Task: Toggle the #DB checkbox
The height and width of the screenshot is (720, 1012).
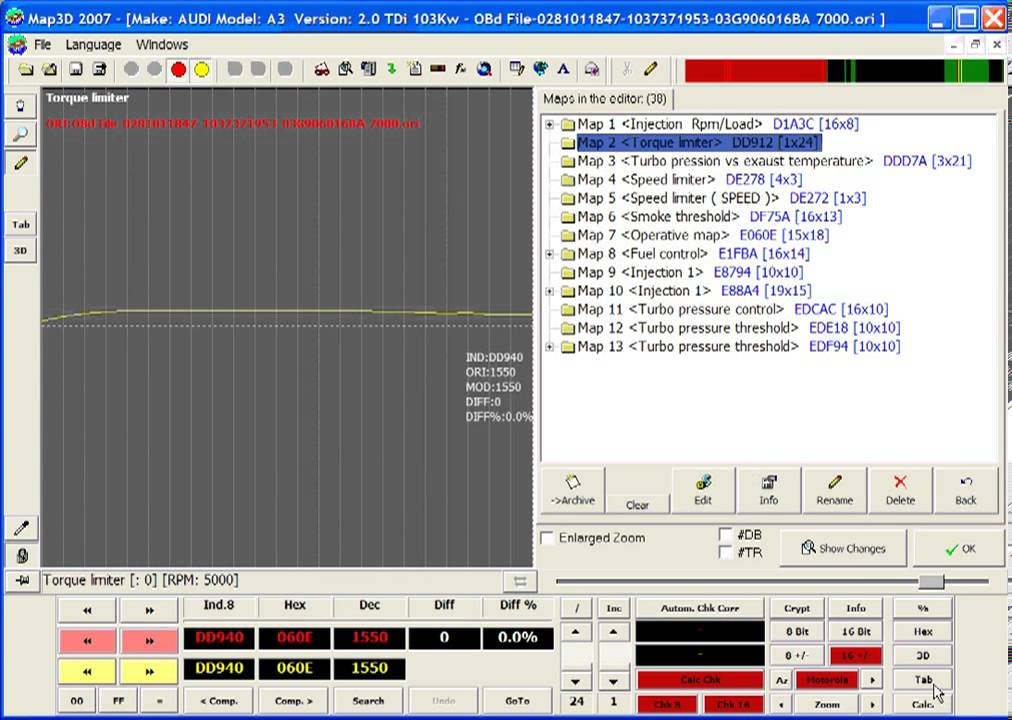Action: coord(725,535)
